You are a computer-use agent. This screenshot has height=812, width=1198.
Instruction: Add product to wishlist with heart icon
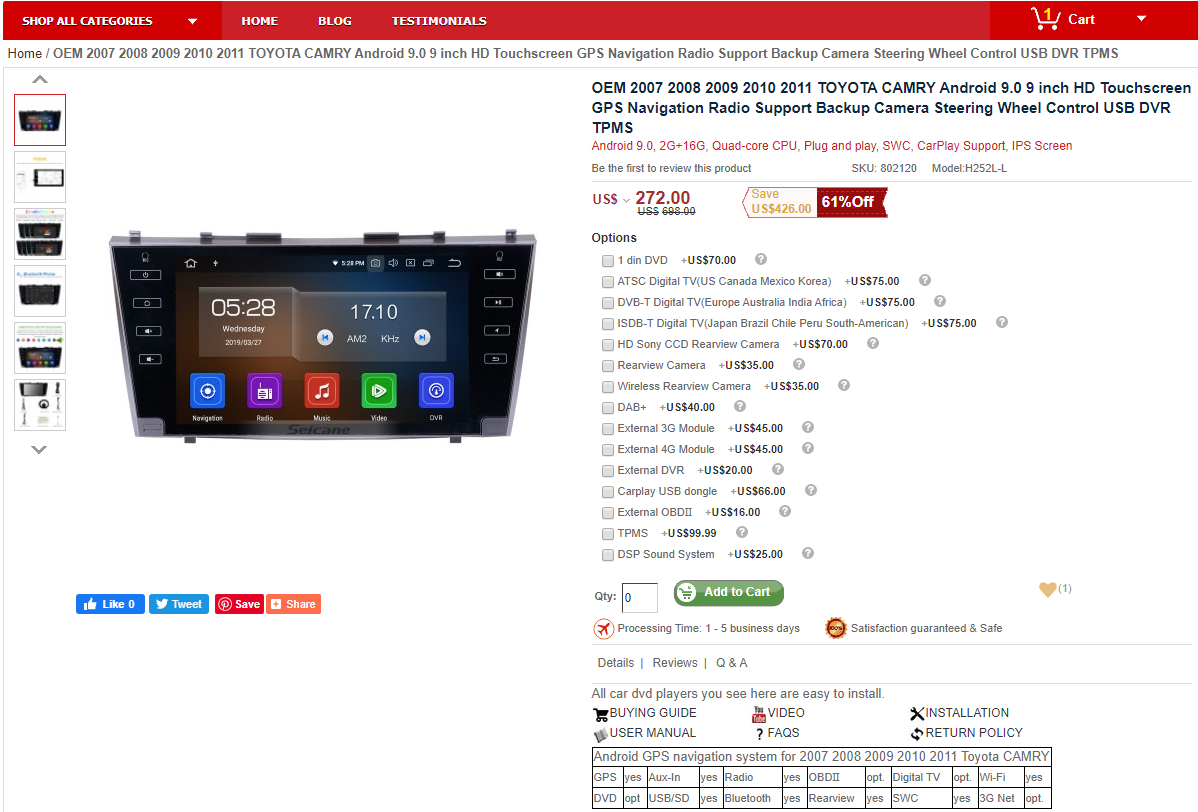click(1047, 589)
